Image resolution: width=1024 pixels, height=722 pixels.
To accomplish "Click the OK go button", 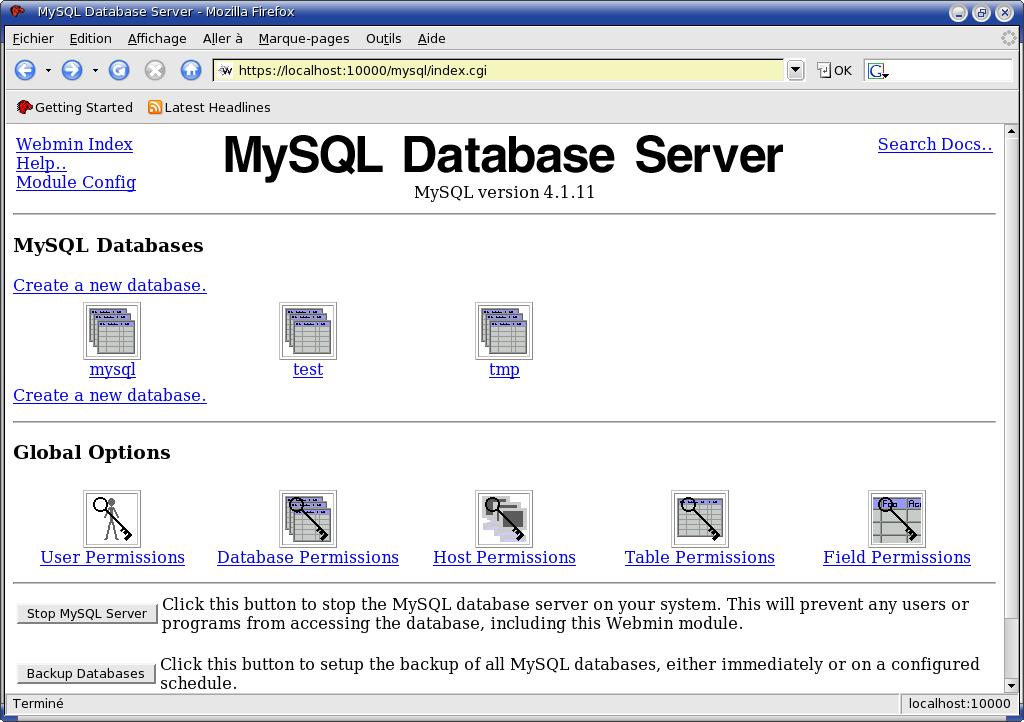I will (x=835, y=71).
